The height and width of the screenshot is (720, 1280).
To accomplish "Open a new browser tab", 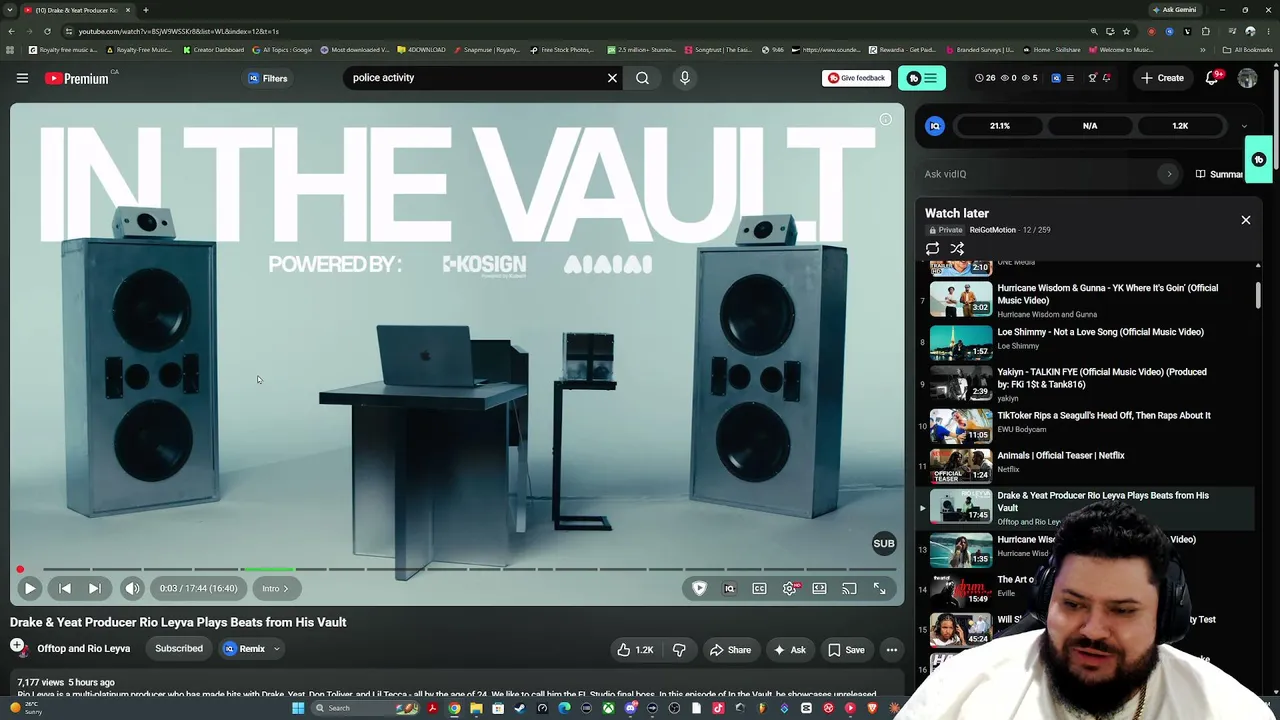I will (145, 10).
